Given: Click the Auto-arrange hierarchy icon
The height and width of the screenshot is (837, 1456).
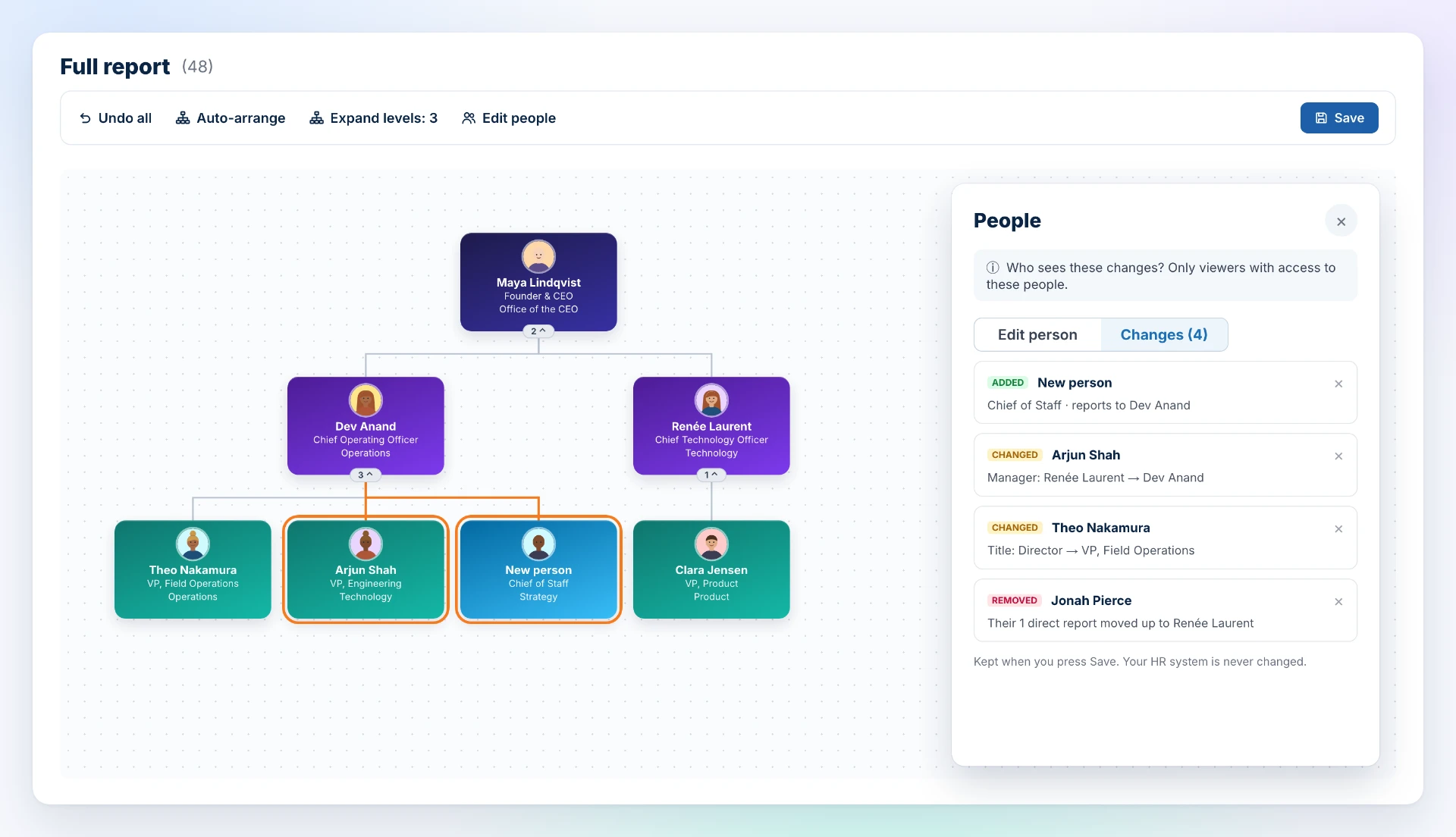Looking at the screenshot, I should pos(183,118).
